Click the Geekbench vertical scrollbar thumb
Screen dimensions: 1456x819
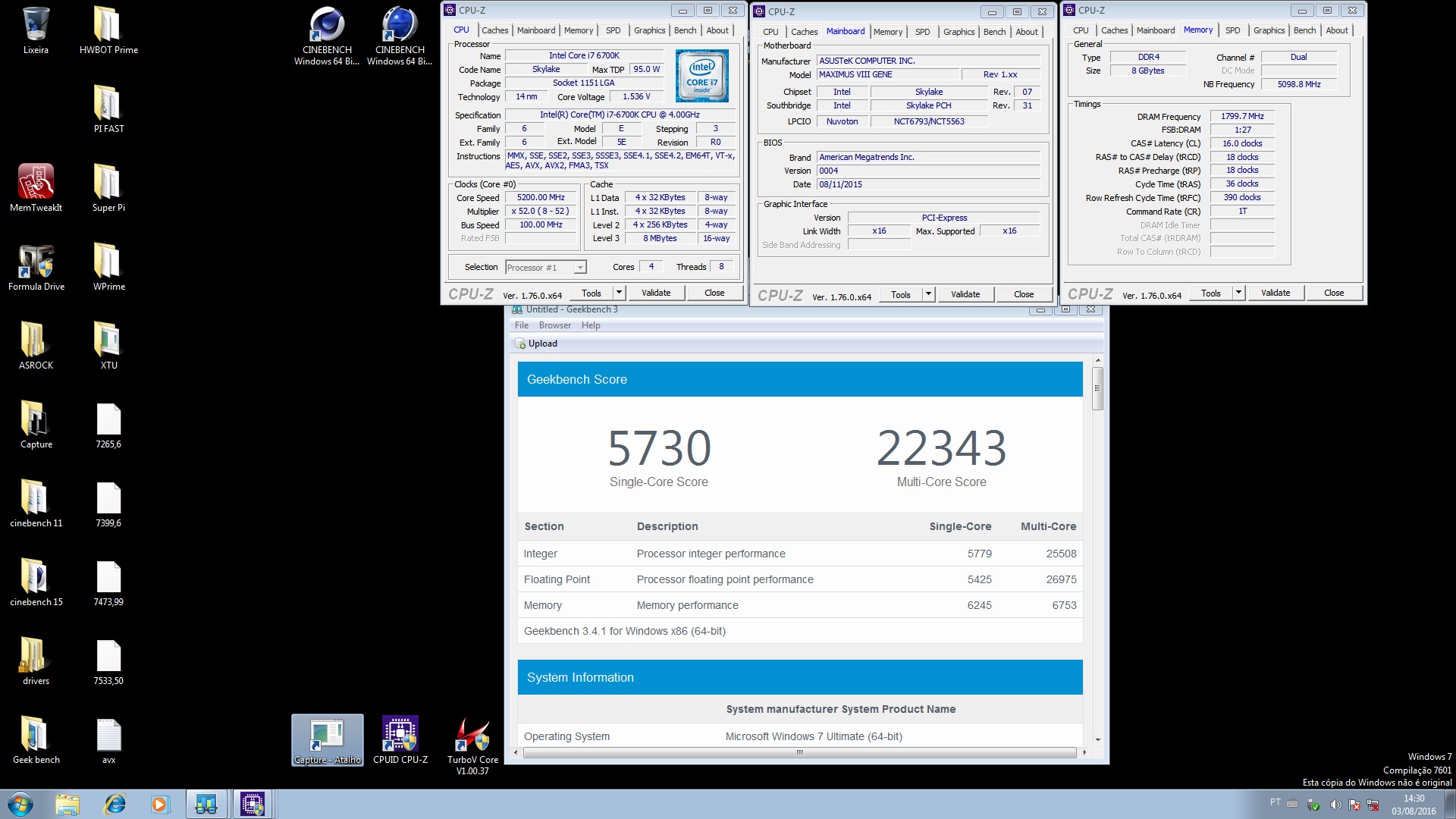[x=1098, y=388]
